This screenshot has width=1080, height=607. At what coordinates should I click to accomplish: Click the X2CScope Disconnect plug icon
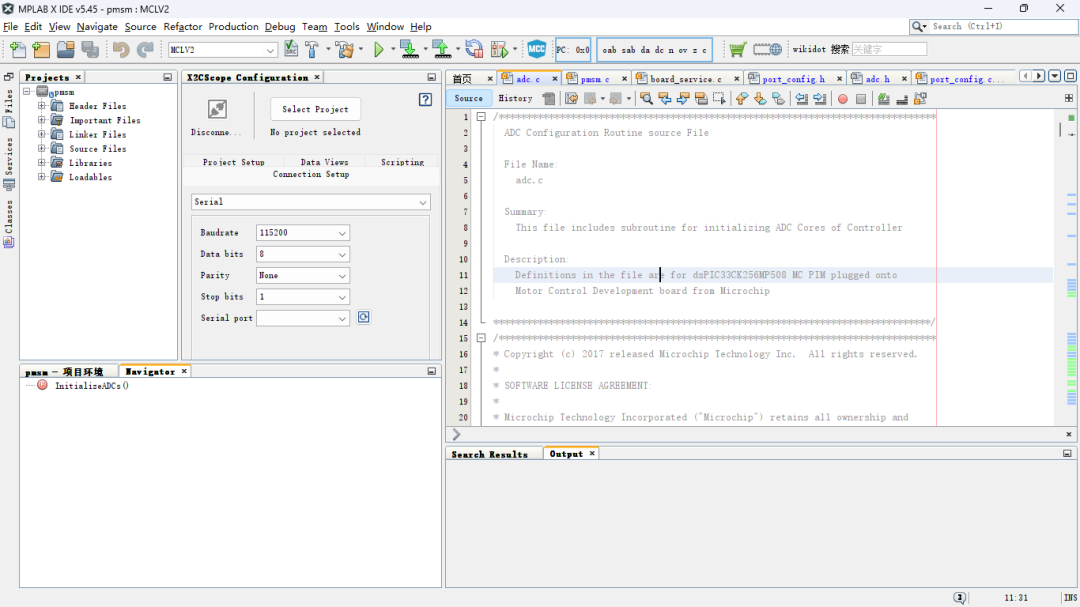click(217, 109)
